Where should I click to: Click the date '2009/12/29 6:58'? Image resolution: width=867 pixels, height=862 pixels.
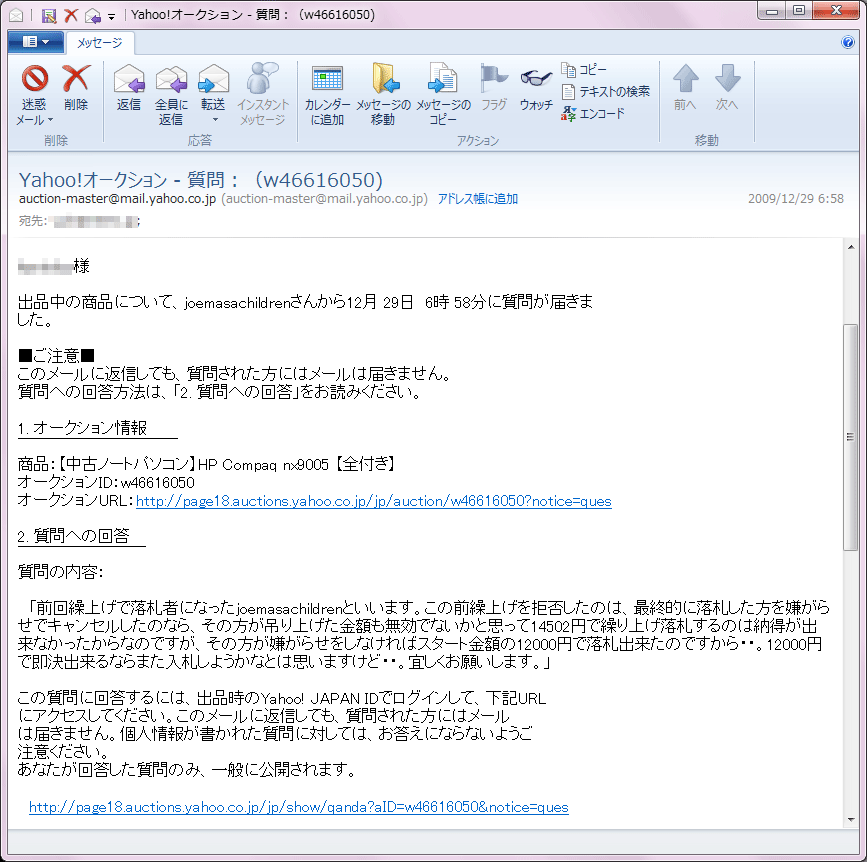click(796, 199)
